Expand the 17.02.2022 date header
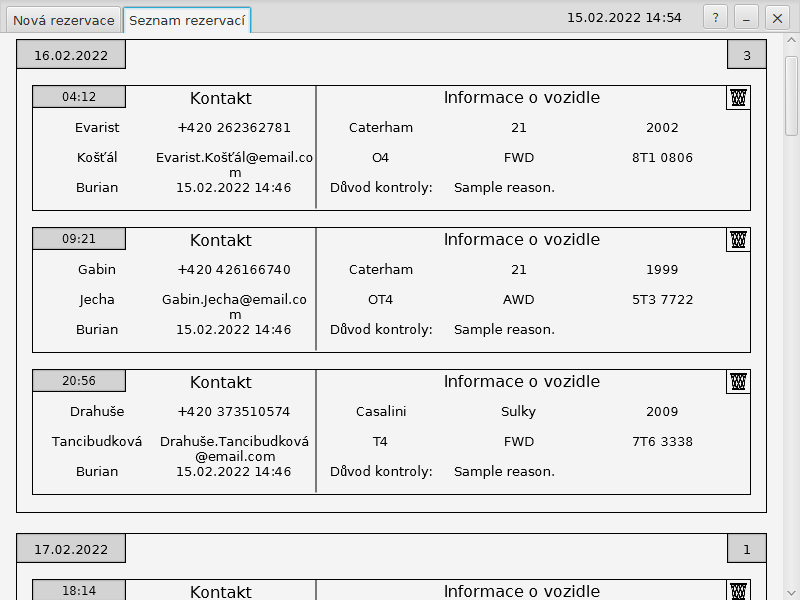 71,549
